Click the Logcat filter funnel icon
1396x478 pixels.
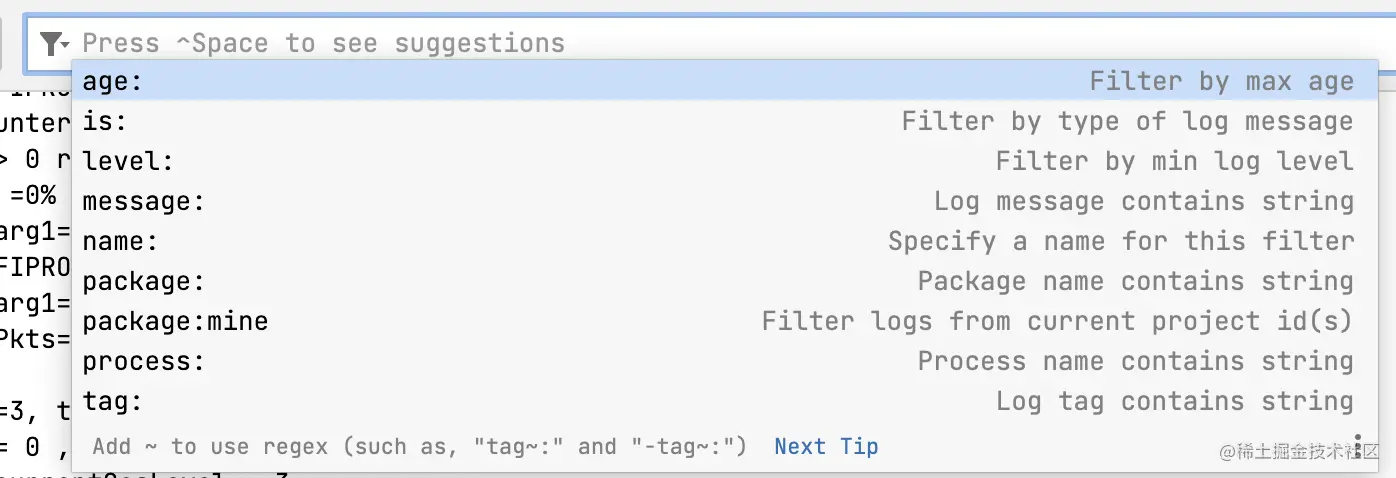coord(50,44)
